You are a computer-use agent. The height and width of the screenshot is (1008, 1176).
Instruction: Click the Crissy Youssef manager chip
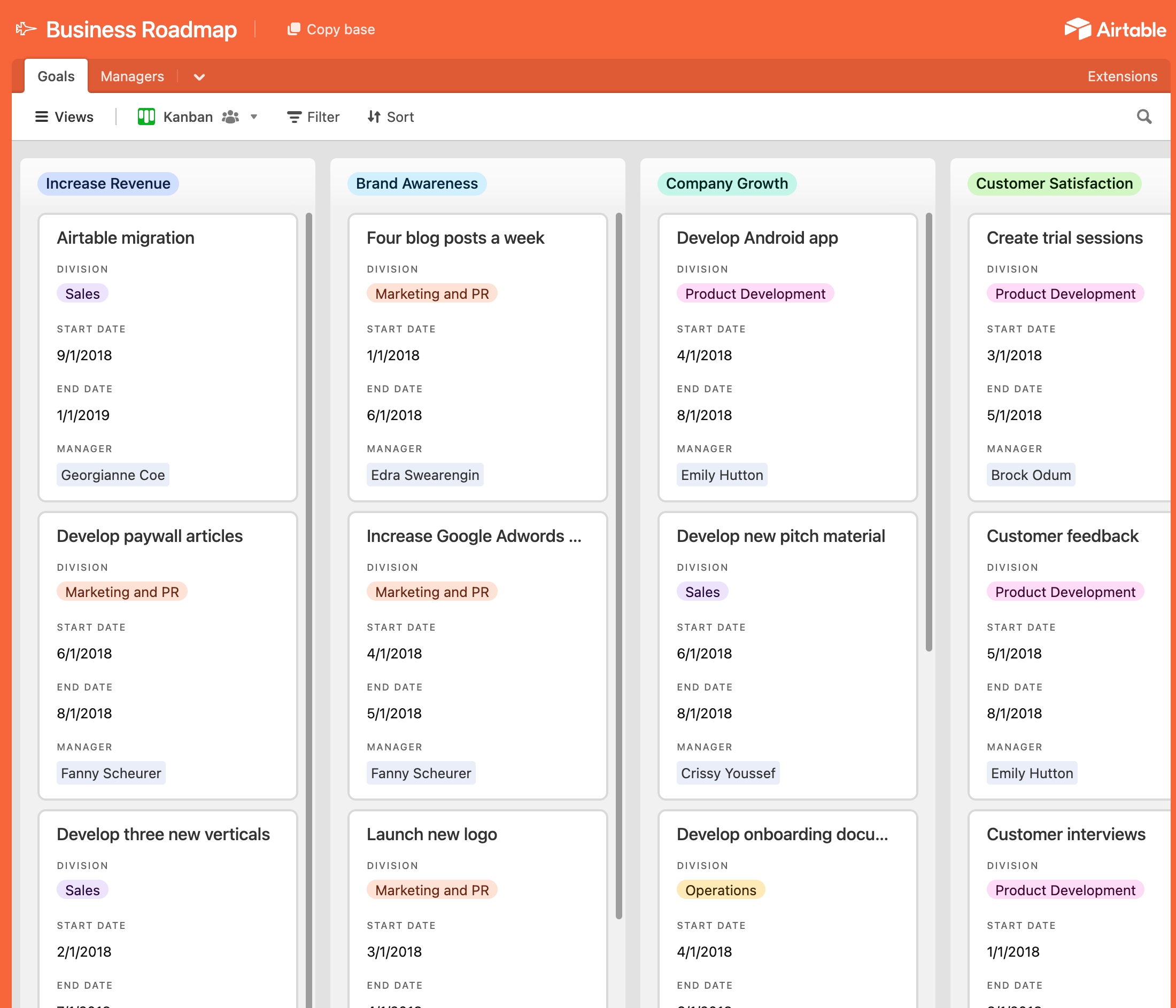(x=728, y=773)
